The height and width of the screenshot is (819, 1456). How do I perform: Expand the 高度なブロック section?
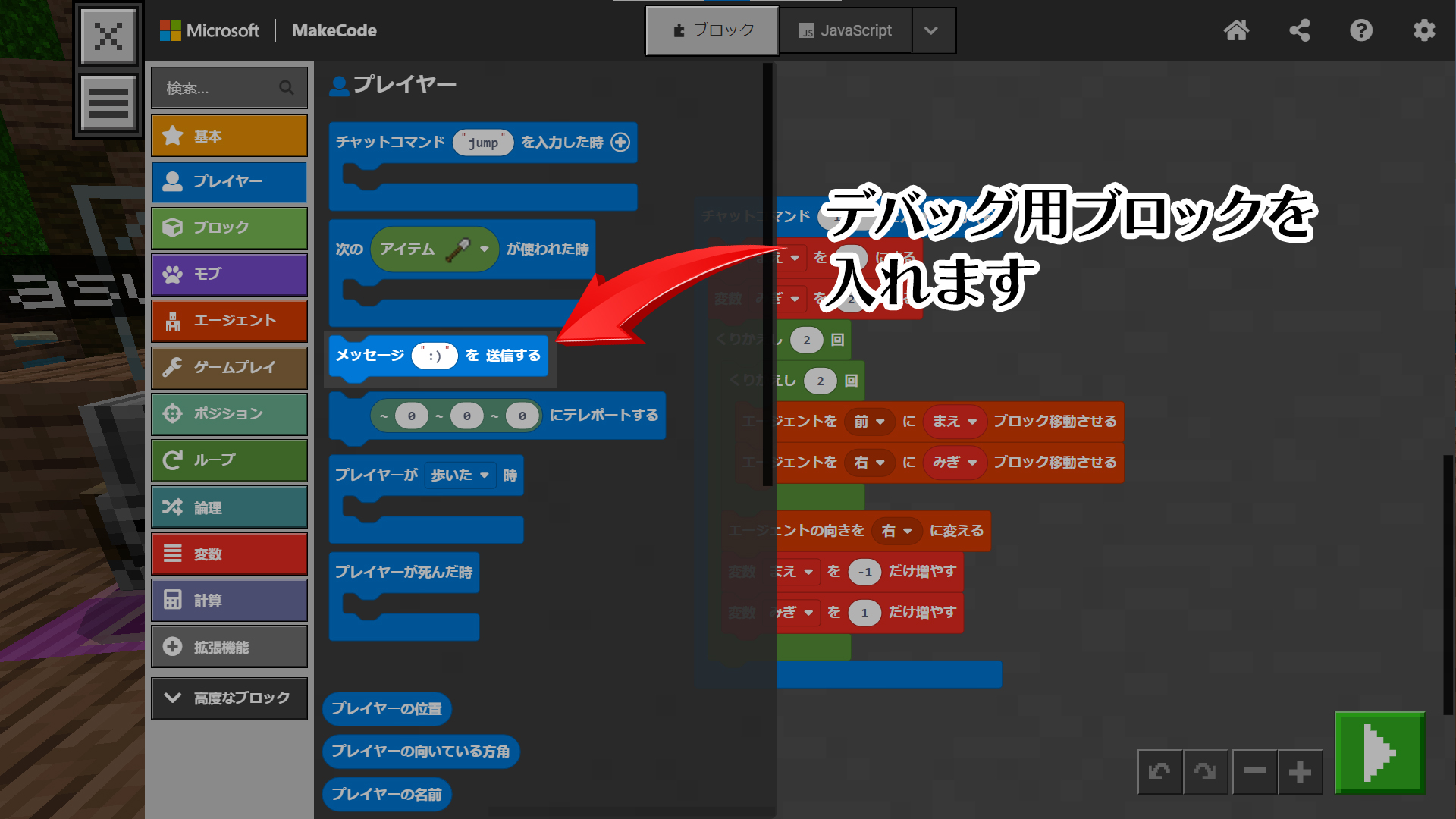tap(229, 698)
